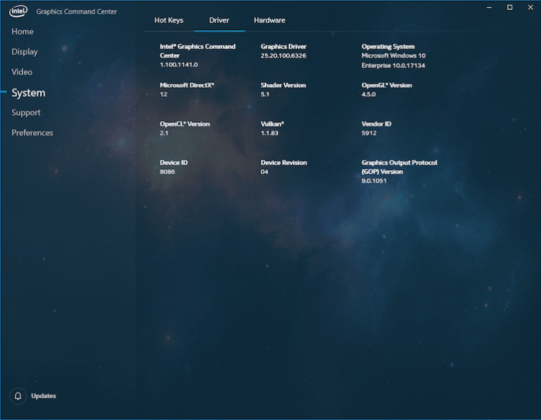Open Preferences from the sidebar
541x420 pixels.
tap(32, 133)
